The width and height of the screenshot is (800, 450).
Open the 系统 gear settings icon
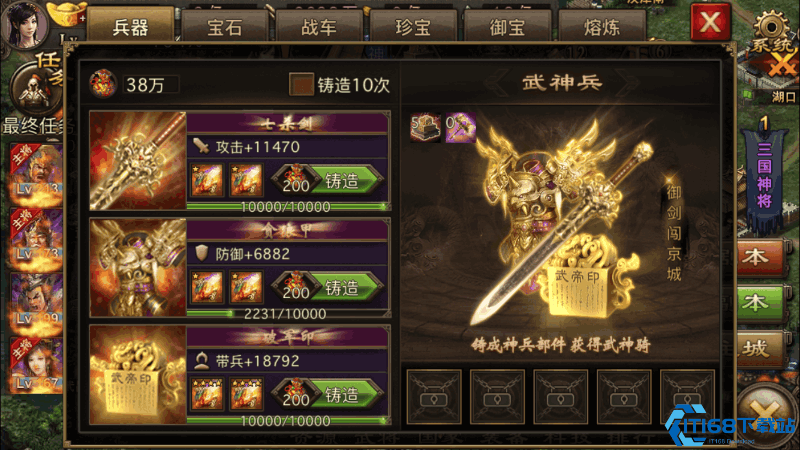[772, 31]
